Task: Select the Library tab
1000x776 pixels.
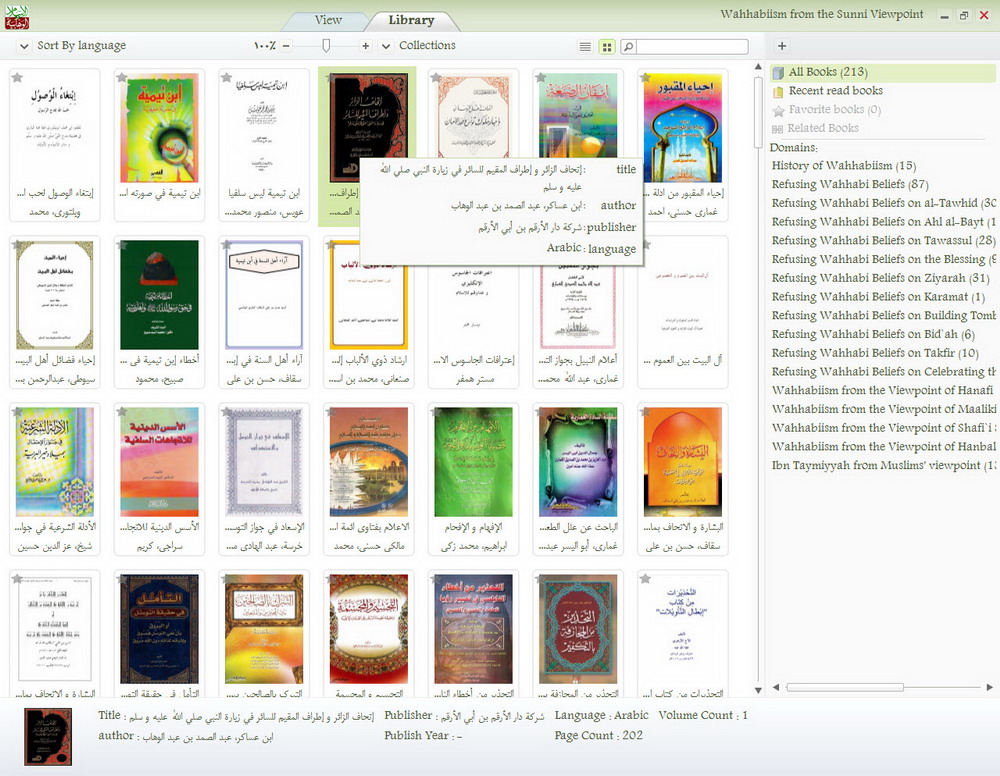Action: click(411, 20)
